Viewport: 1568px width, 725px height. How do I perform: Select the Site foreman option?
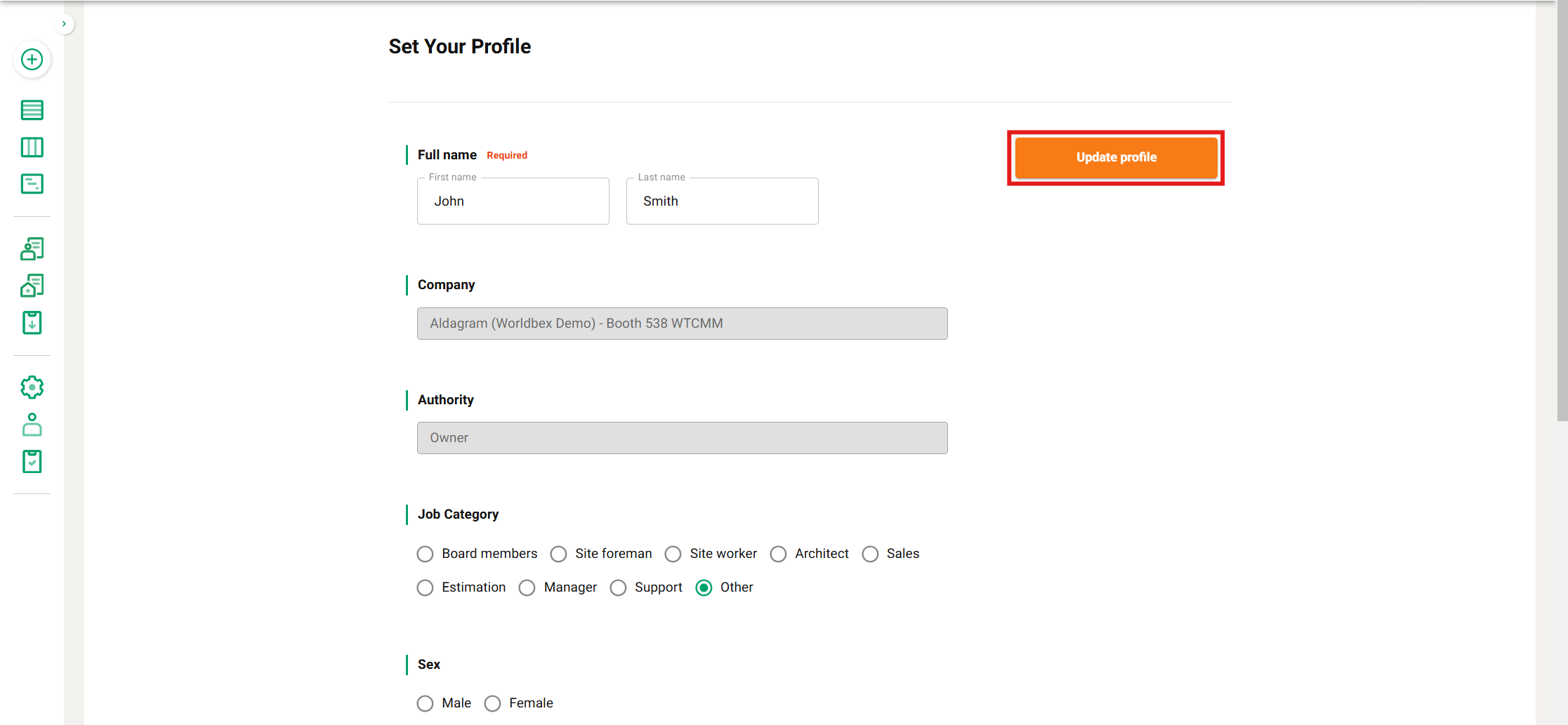click(x=558, y=554)
